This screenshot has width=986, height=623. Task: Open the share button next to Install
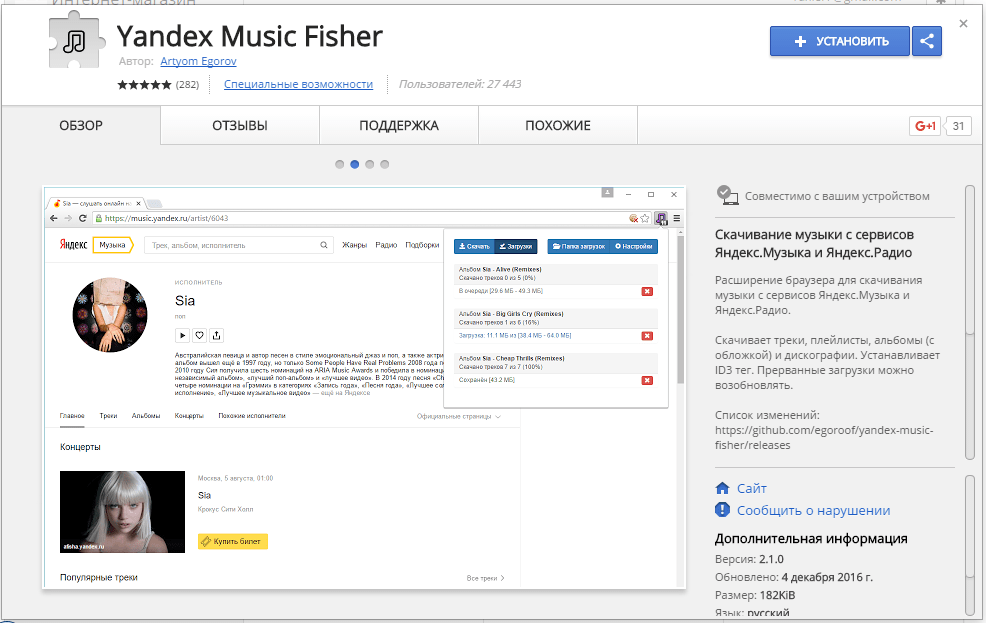coord(927,41)
